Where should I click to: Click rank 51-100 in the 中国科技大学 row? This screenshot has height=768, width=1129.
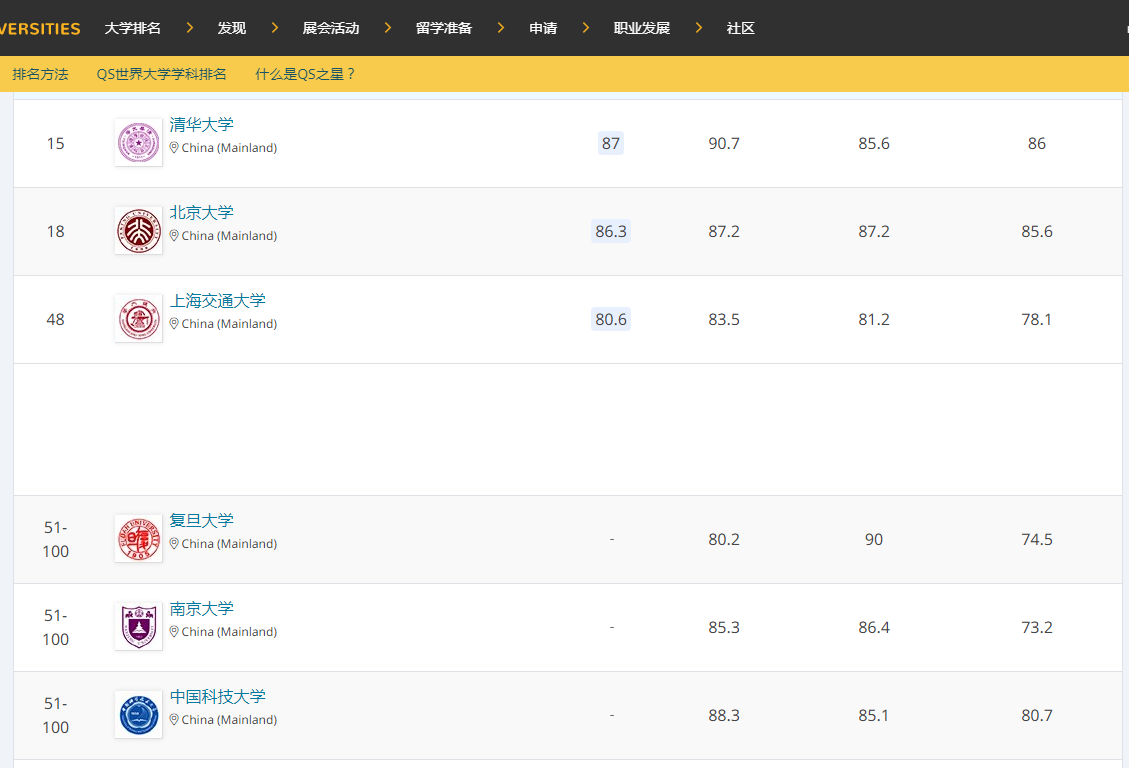point(55,715)
